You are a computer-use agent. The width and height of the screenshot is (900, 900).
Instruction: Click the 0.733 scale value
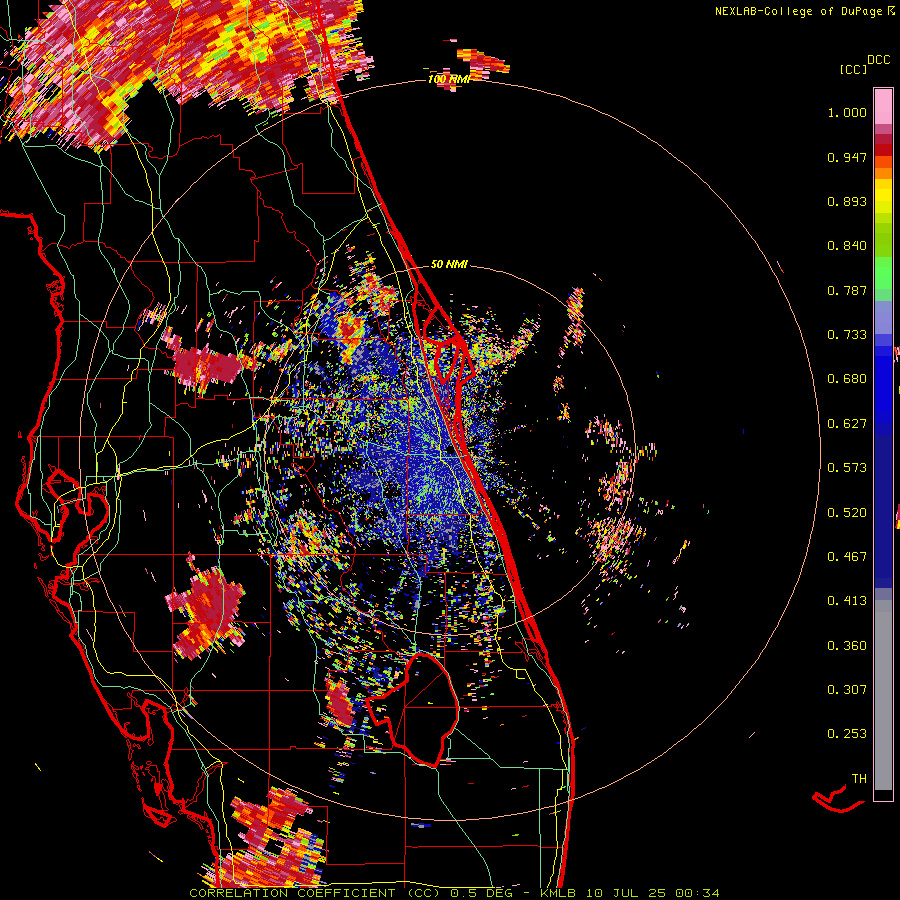pos(847,335)
